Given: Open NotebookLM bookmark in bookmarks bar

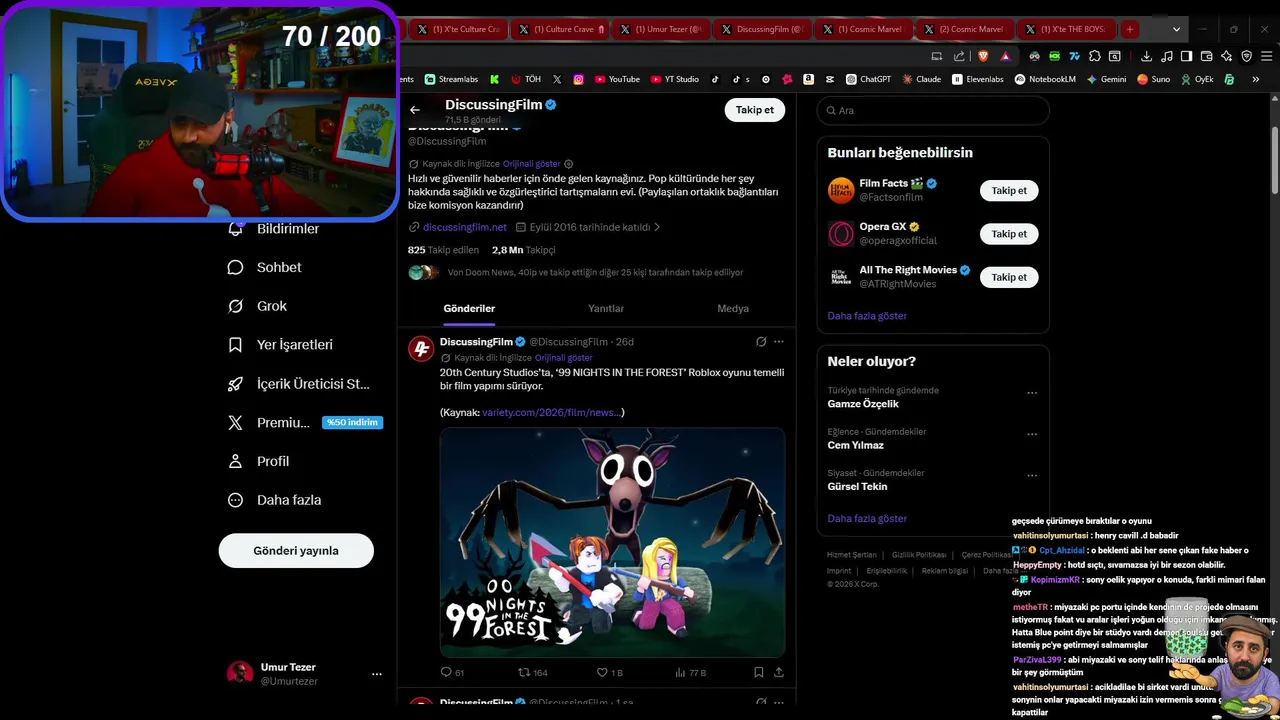Looking at the screenshot, I should 1045,79.
